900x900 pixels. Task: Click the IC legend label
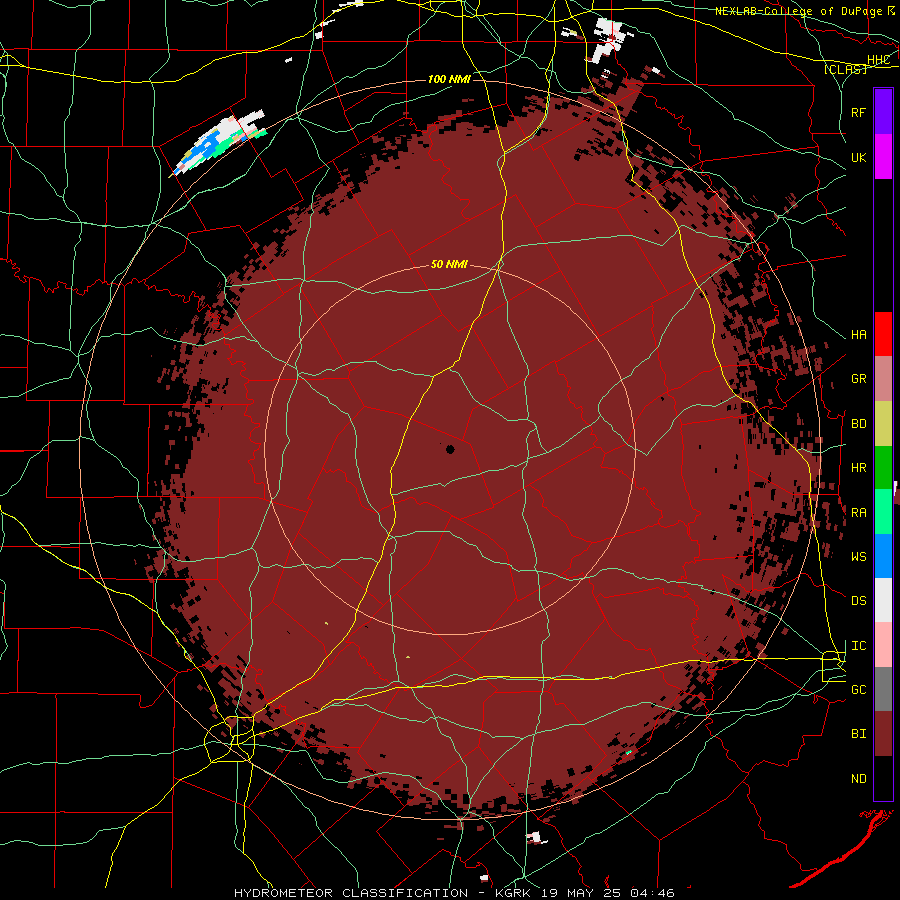tap(858, 646)
